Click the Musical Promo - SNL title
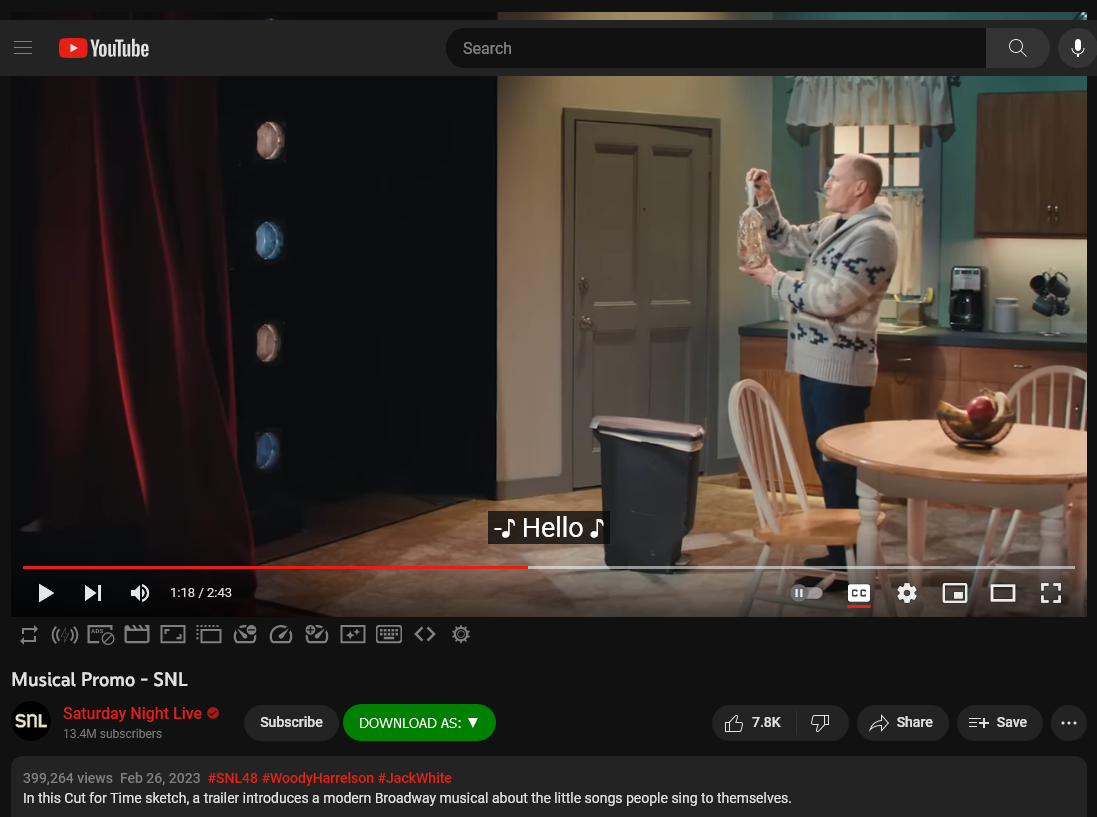 [99, 679]
